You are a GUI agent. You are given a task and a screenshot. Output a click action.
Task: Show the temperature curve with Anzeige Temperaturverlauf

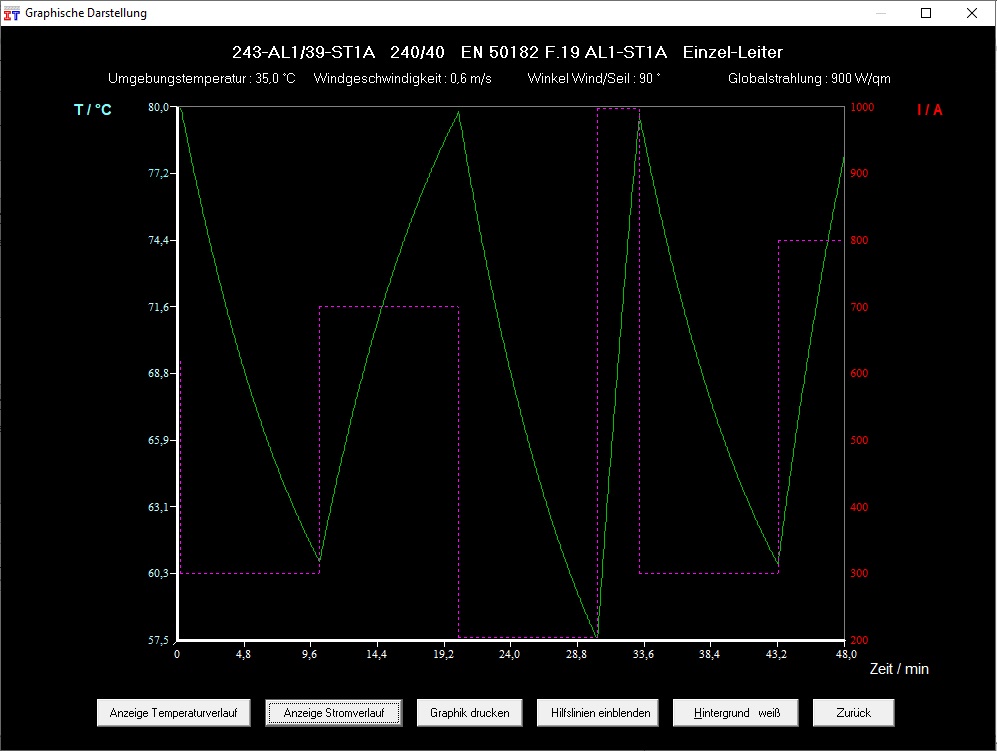coord(173,712)
